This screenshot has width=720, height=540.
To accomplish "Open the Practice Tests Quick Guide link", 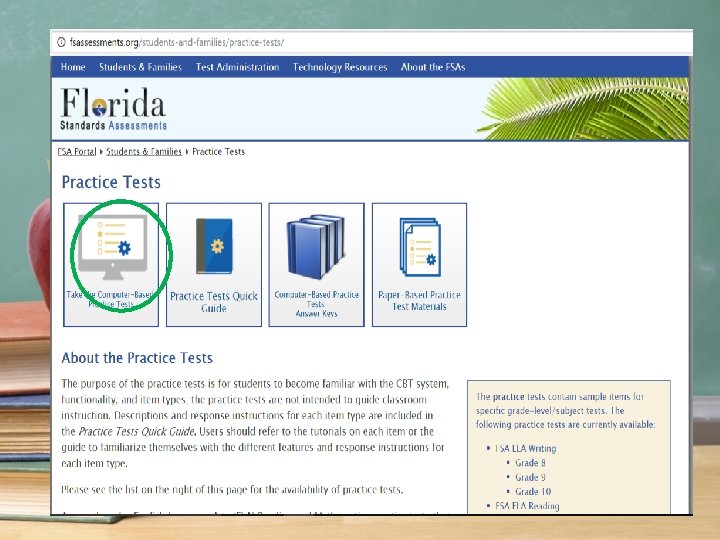I will (x=214, y=302).
